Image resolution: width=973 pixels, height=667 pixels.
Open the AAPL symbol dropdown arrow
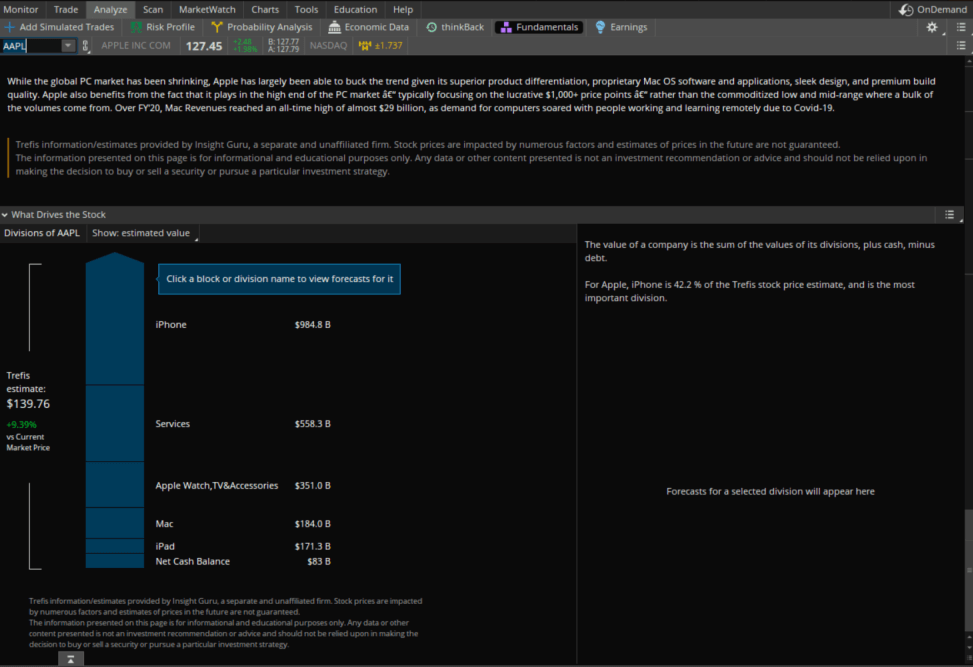click(68, 46)
